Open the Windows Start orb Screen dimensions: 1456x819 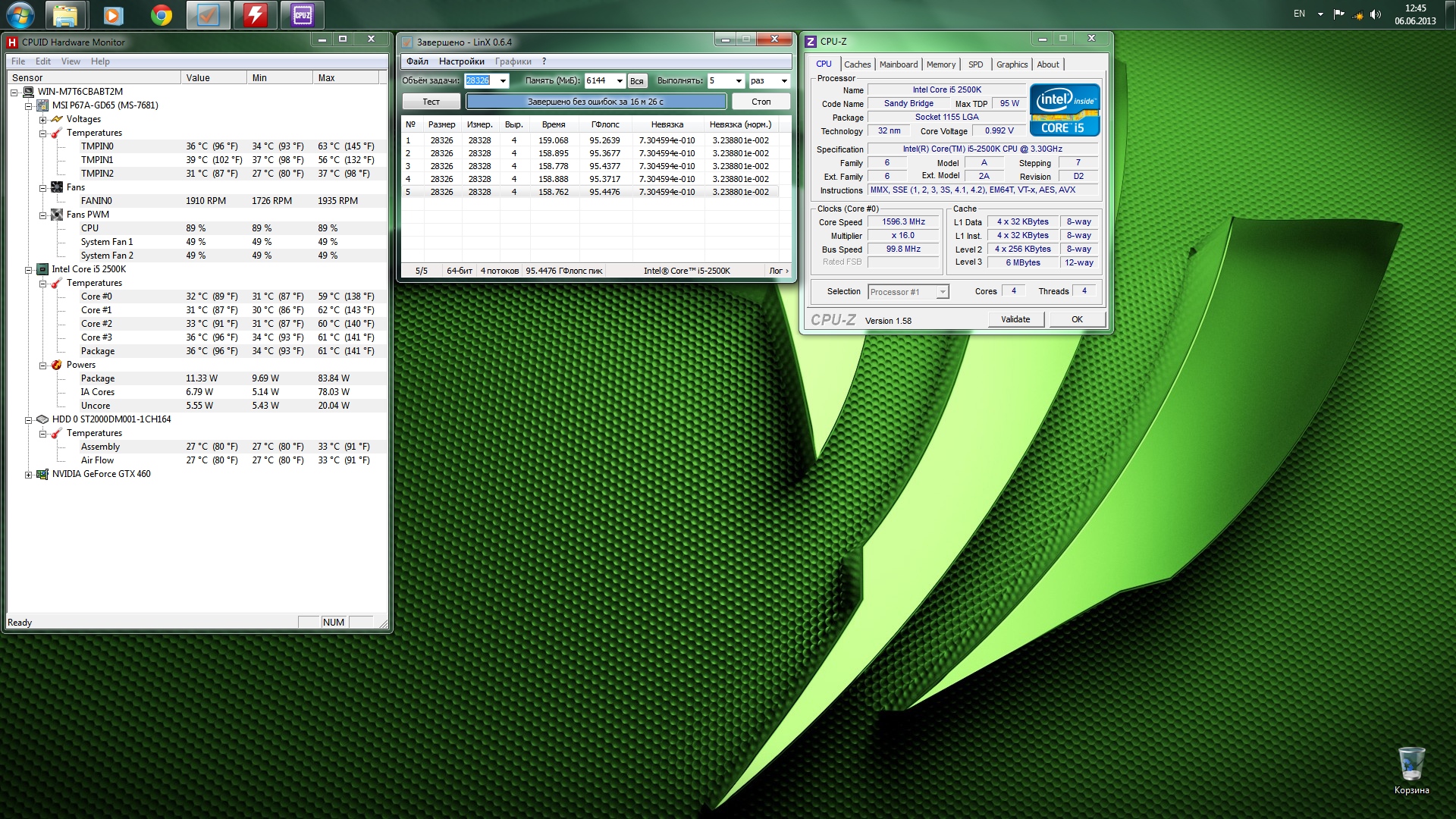pyautogui.click(x=20, y=14)
